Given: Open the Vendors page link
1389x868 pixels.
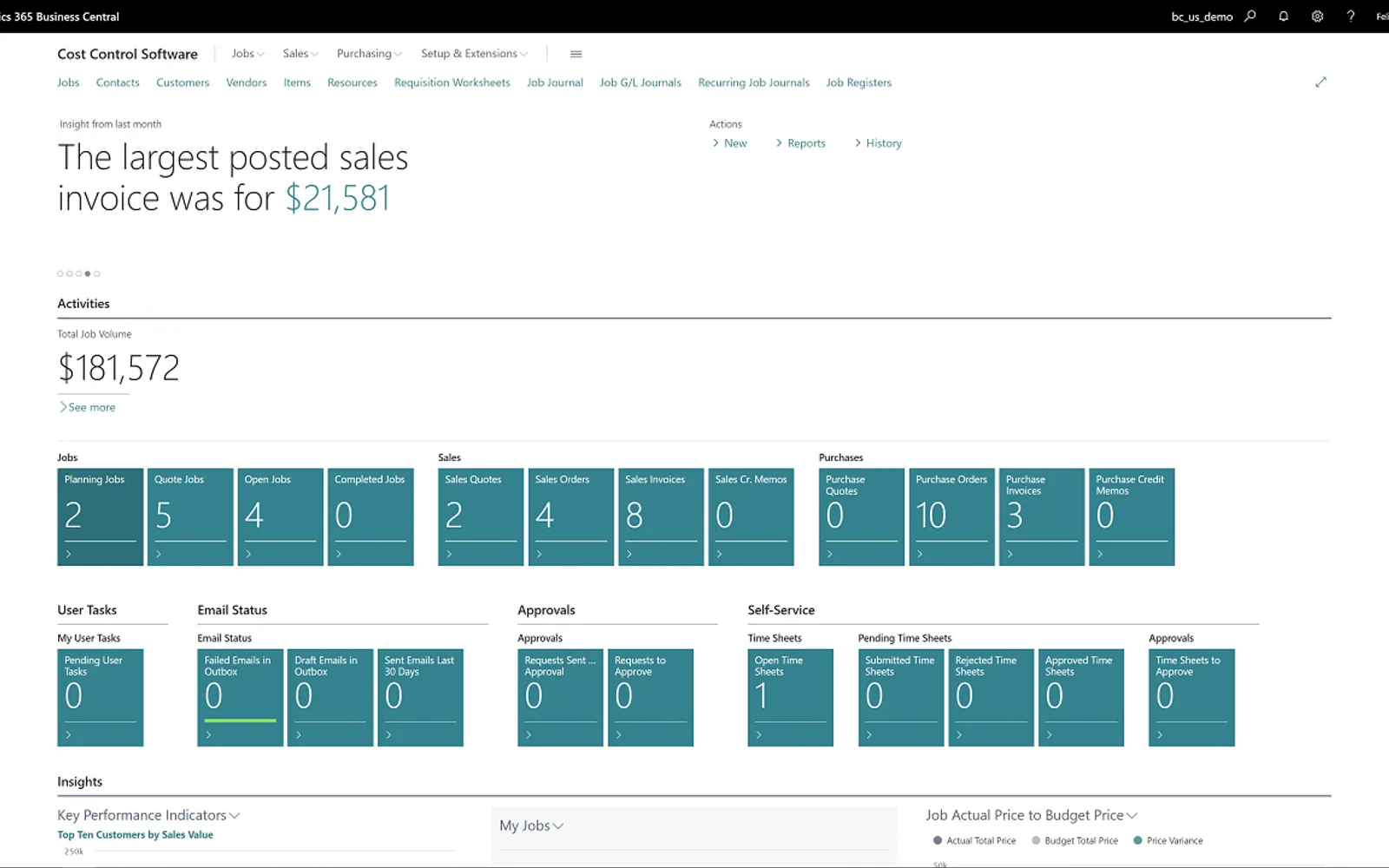Looking at the screenshot, I should (247, 82).
